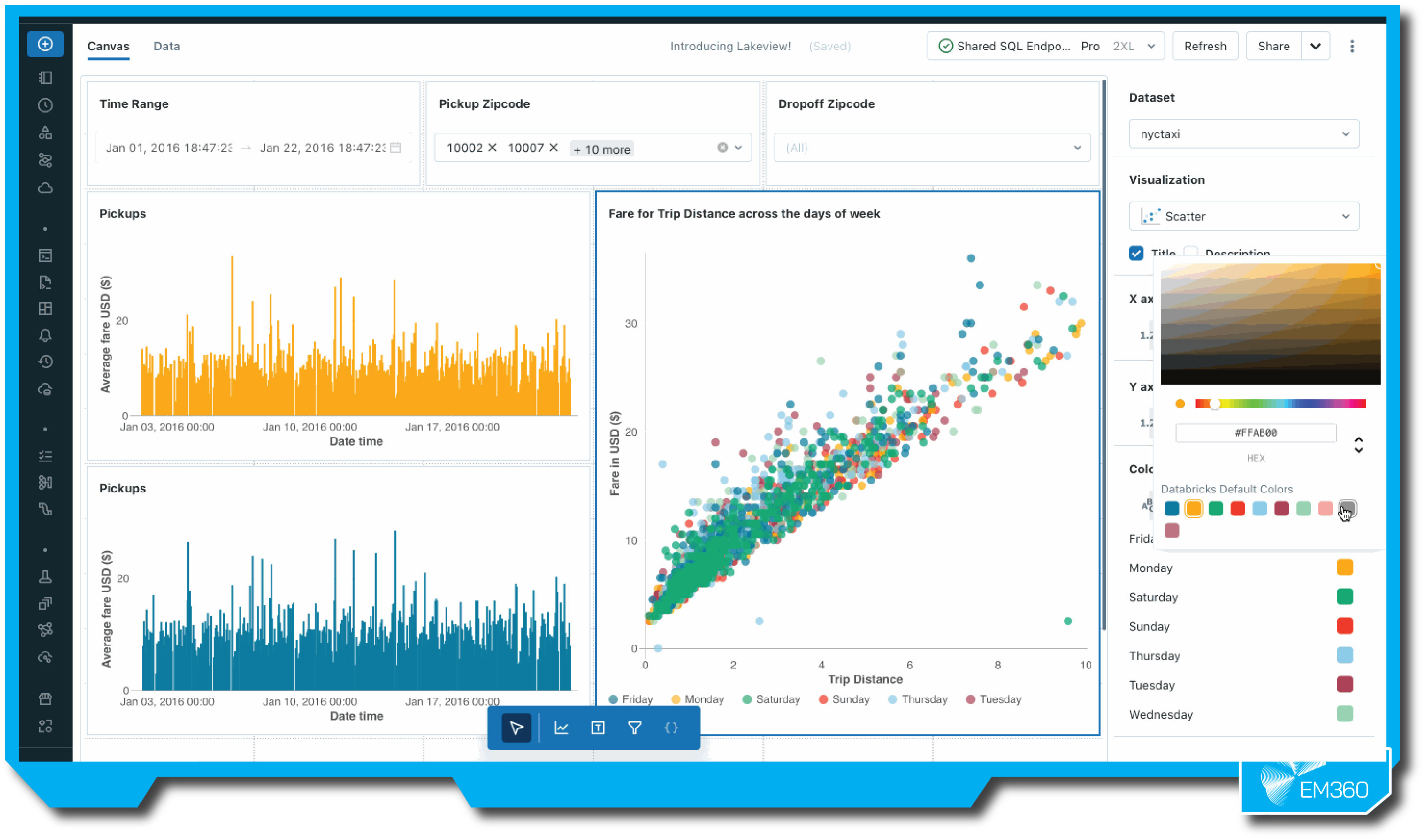Viewport: 1425px width, 840px height.
Task: Switch to the Data tab
Action: pos(167,46)
